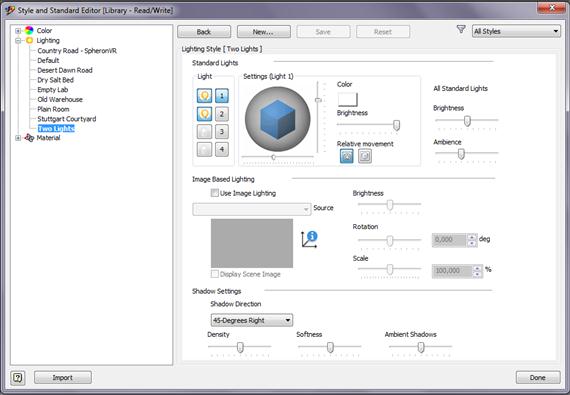
Task: Click the Scale percent value field
Action: [x=452, y=271]
